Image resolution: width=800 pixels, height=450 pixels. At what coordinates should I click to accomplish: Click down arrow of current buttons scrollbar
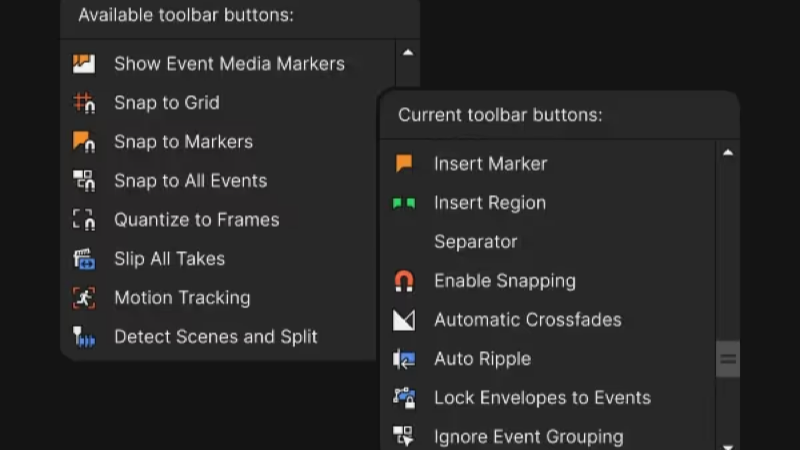728,446
